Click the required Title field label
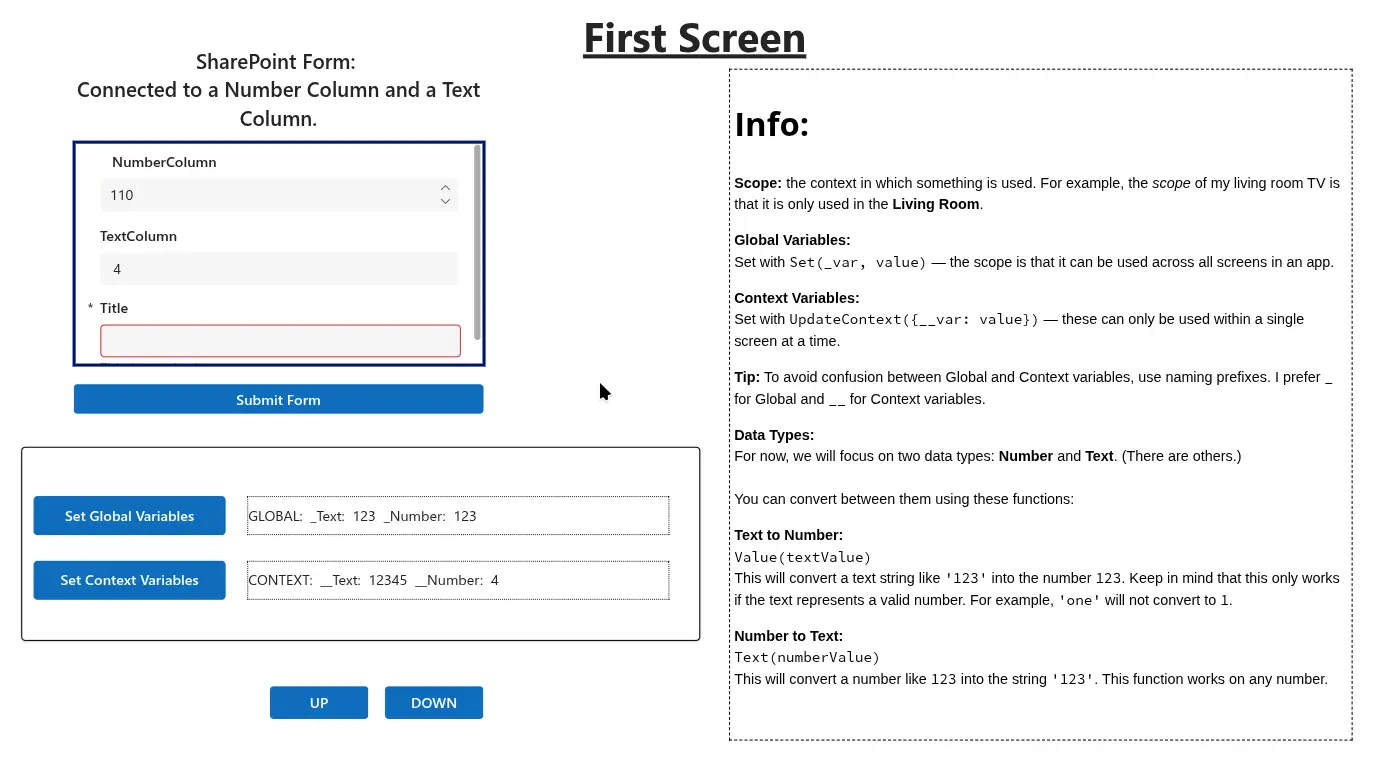The image size is (1378, 769). point(114,308)
